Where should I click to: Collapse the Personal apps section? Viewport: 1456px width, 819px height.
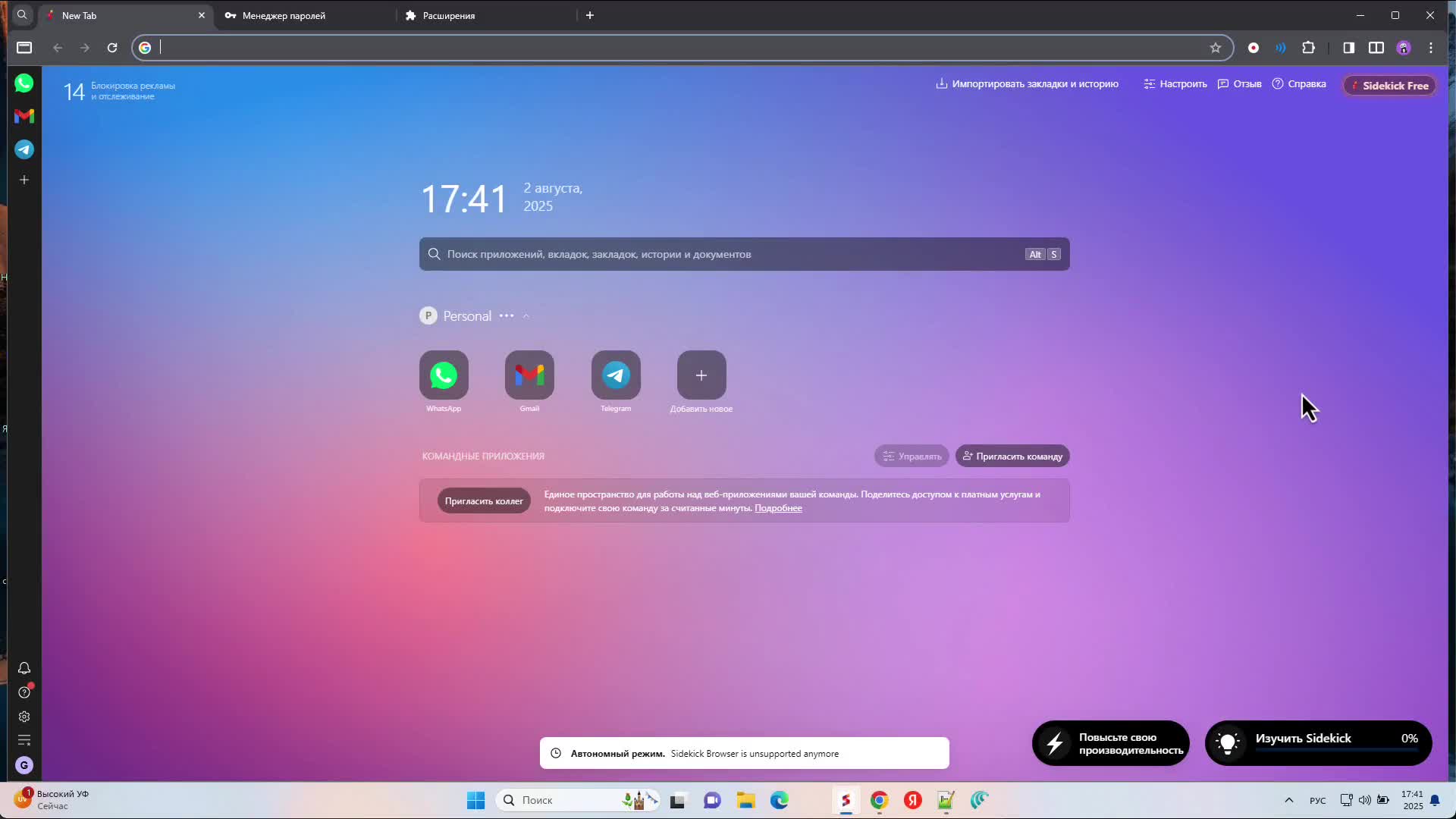(x=526, y=316)
